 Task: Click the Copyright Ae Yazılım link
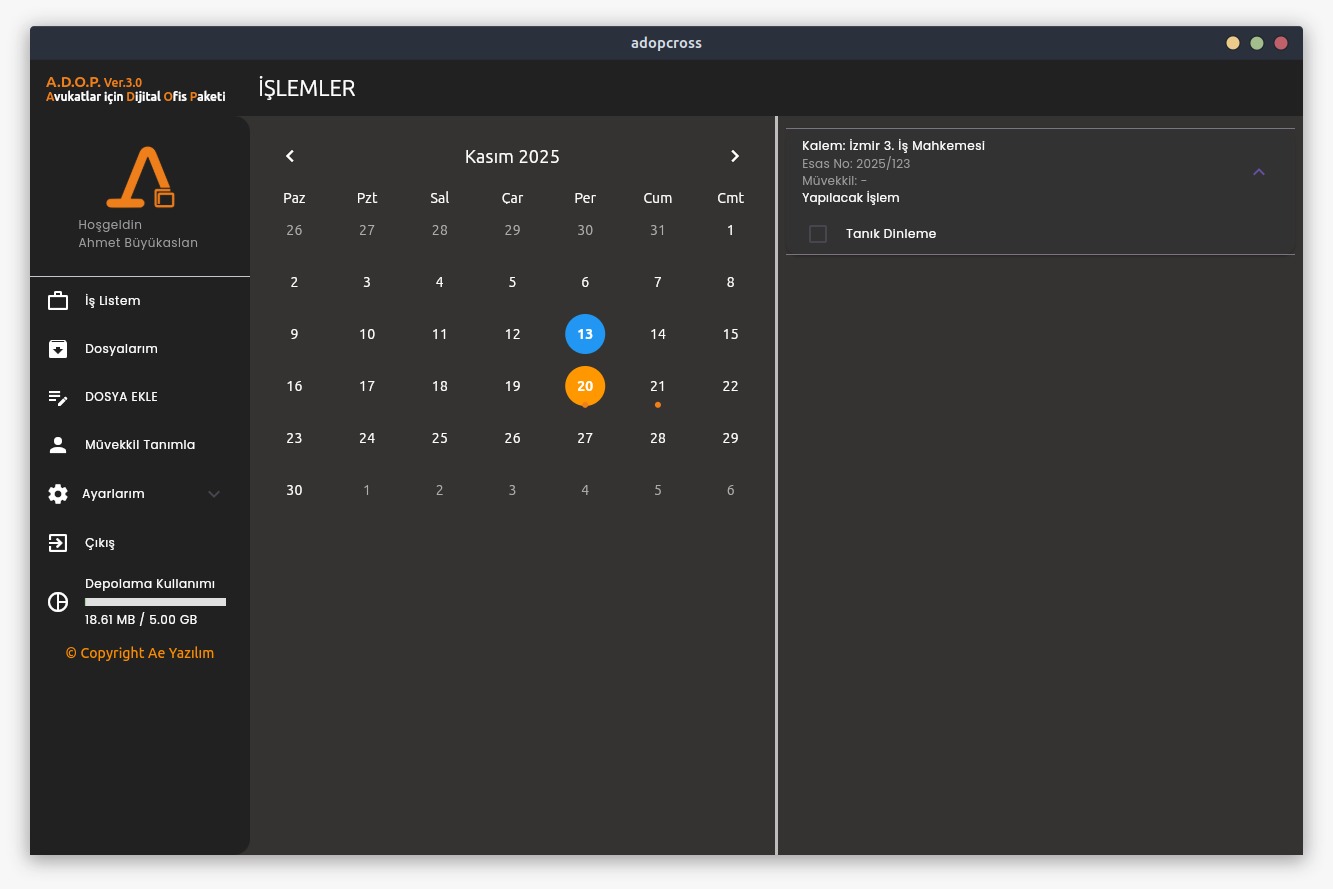[x=140, y=653]
